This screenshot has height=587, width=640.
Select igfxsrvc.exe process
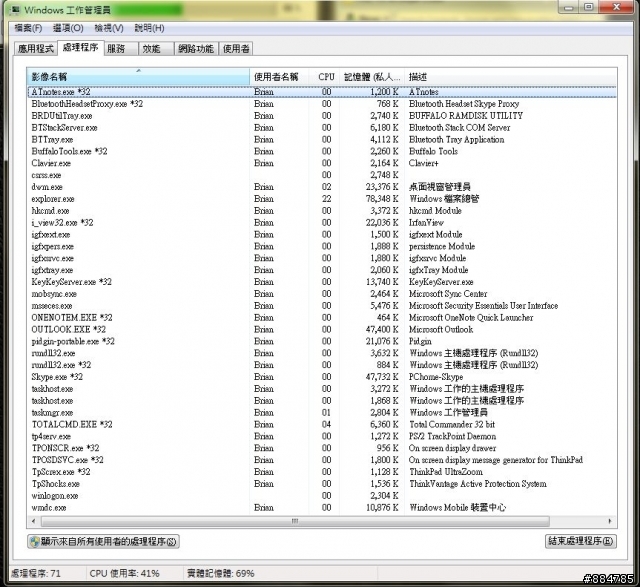click(x=322, y=258)
